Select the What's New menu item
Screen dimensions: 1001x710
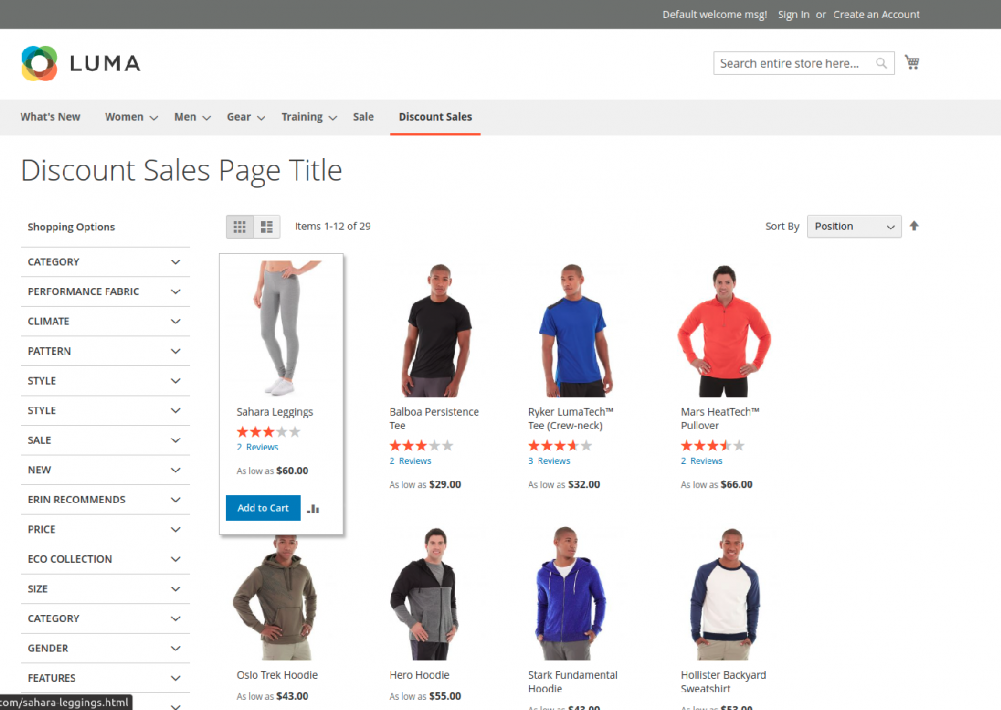pyautogui.click(x=50, y=117)
